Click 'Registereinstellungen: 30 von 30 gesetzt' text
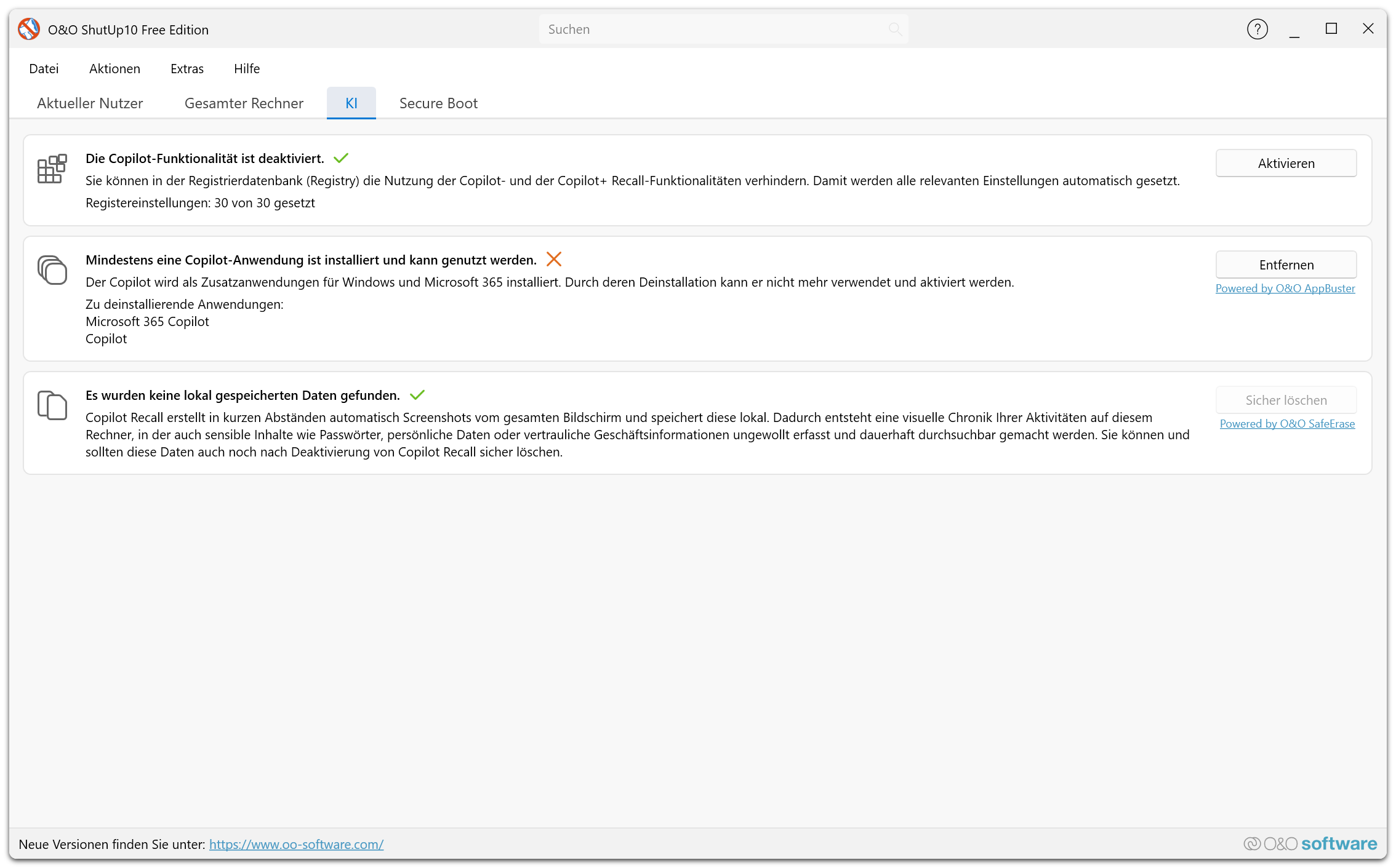 coord(200,202)
